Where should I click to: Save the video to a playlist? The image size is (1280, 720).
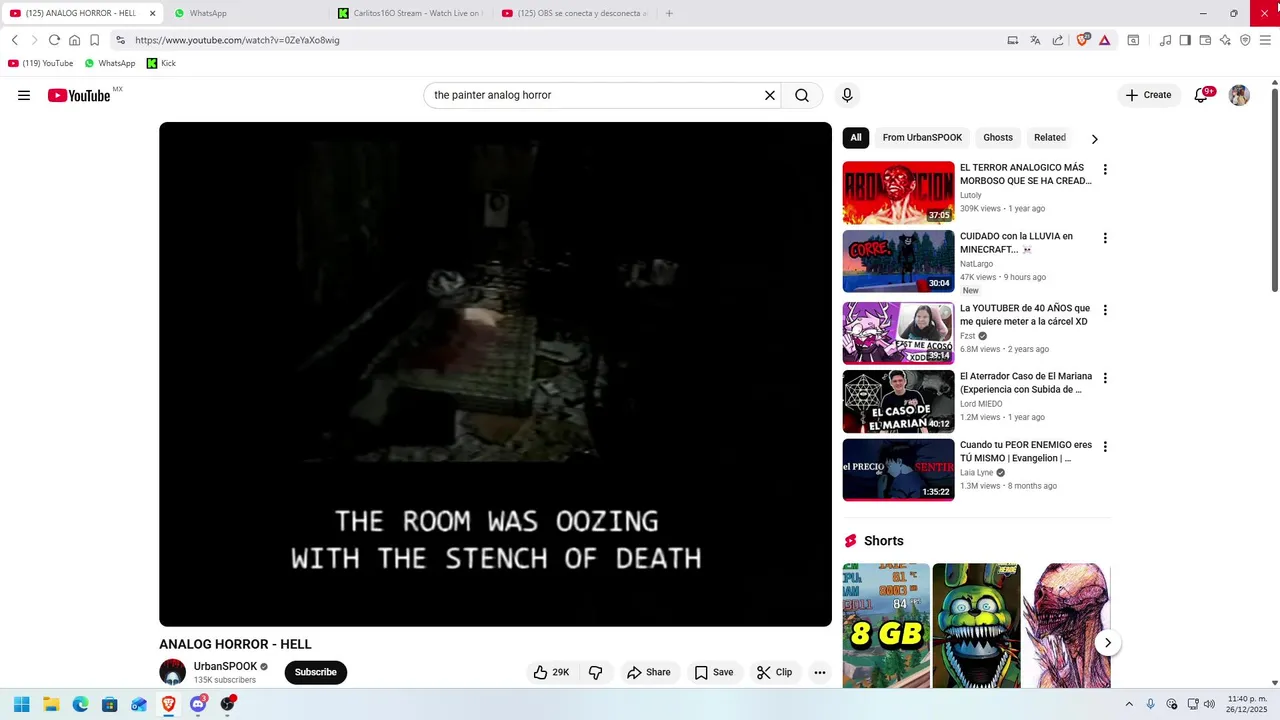[x=714, y=672]
